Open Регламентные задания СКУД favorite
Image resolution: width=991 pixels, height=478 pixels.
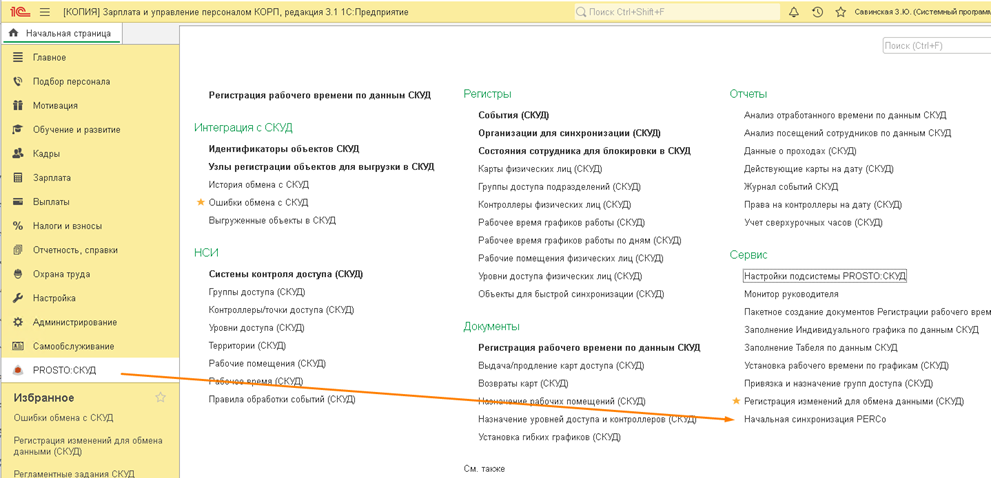pyautogui.click(x=74, y=473)
